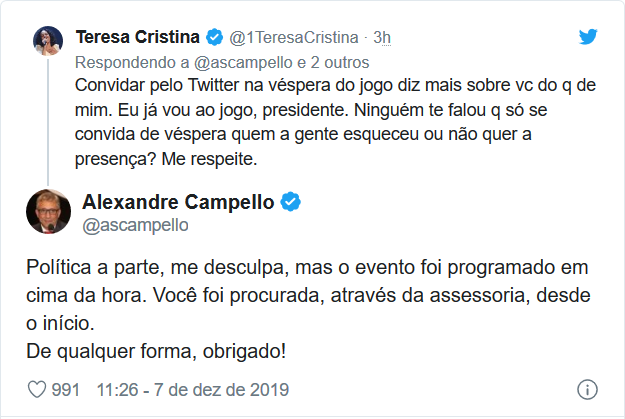This screenshot has height=419, width=625.
Task: Click the Alexandre Campello display name
Action: tap(177, 202)
